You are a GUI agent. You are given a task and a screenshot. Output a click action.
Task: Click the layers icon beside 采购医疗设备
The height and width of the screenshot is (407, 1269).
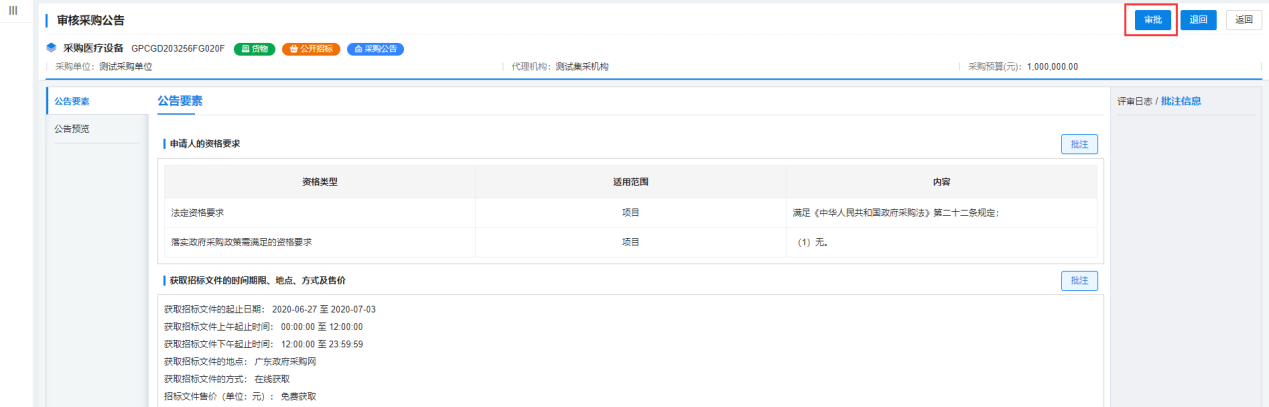coord(52,48)
